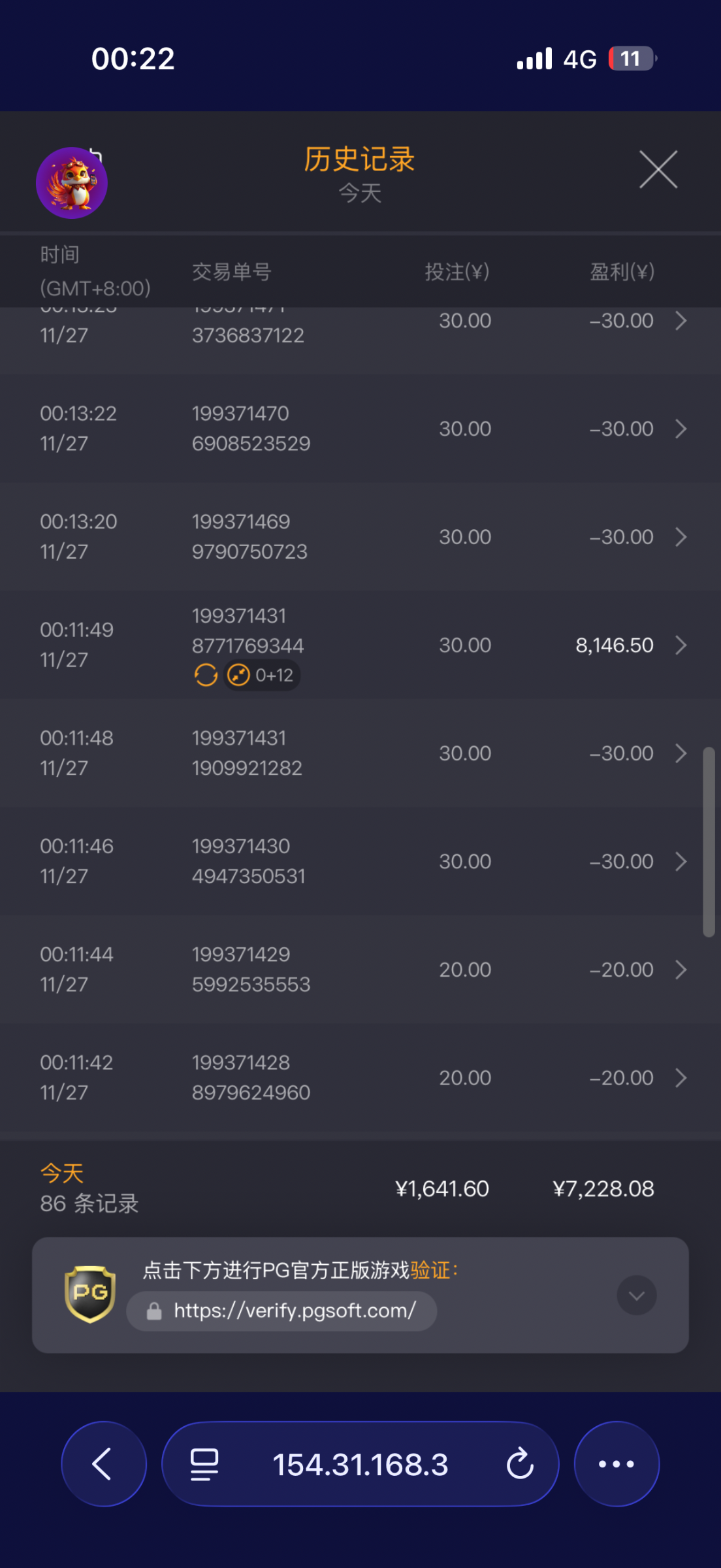This screenshot has width=721, height=1568.
Task: Open details arrow for 00:11:42 bet
Action: (x=681, y=1078)
